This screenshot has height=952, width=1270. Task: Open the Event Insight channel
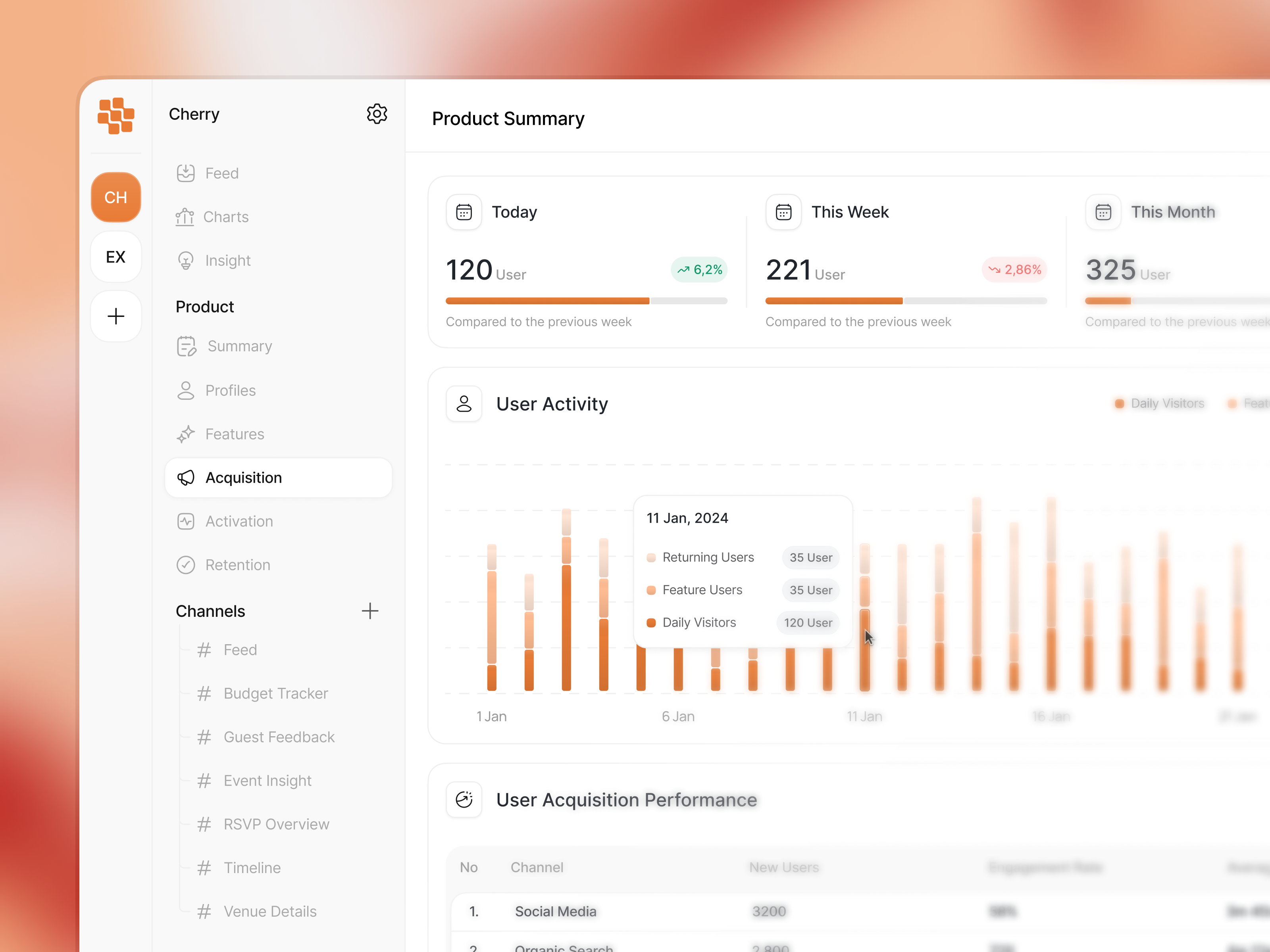coord(267,780)
